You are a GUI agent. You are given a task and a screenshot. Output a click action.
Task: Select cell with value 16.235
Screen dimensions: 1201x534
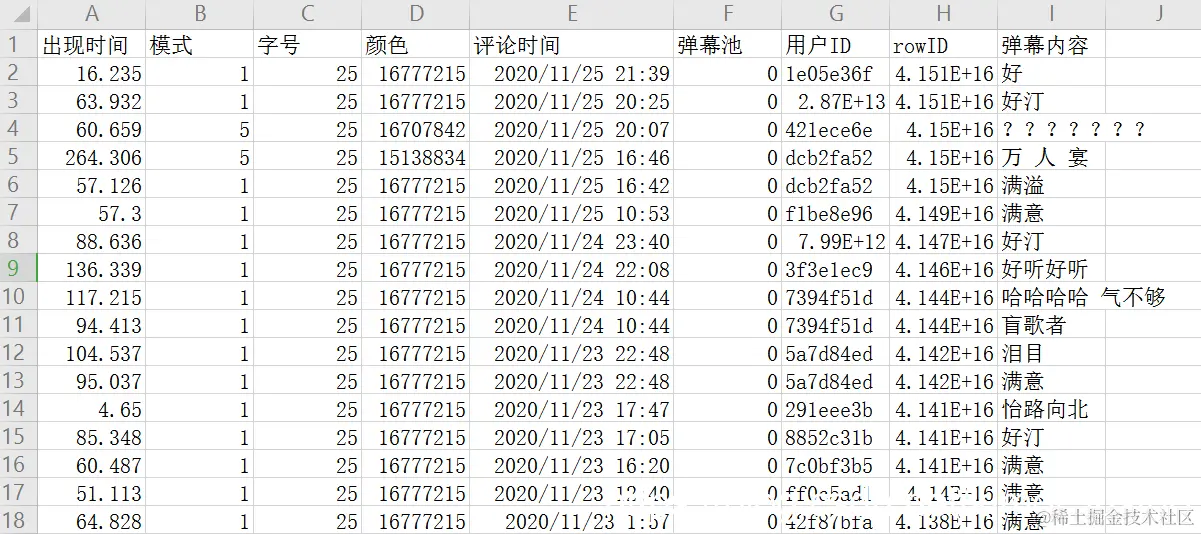(x=92, y=73)
